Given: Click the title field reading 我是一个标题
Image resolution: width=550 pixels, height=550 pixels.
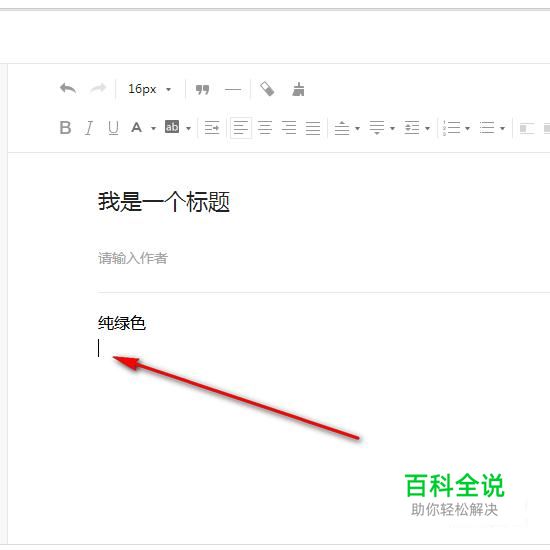Looking at the screenshot, I should 163,202.
